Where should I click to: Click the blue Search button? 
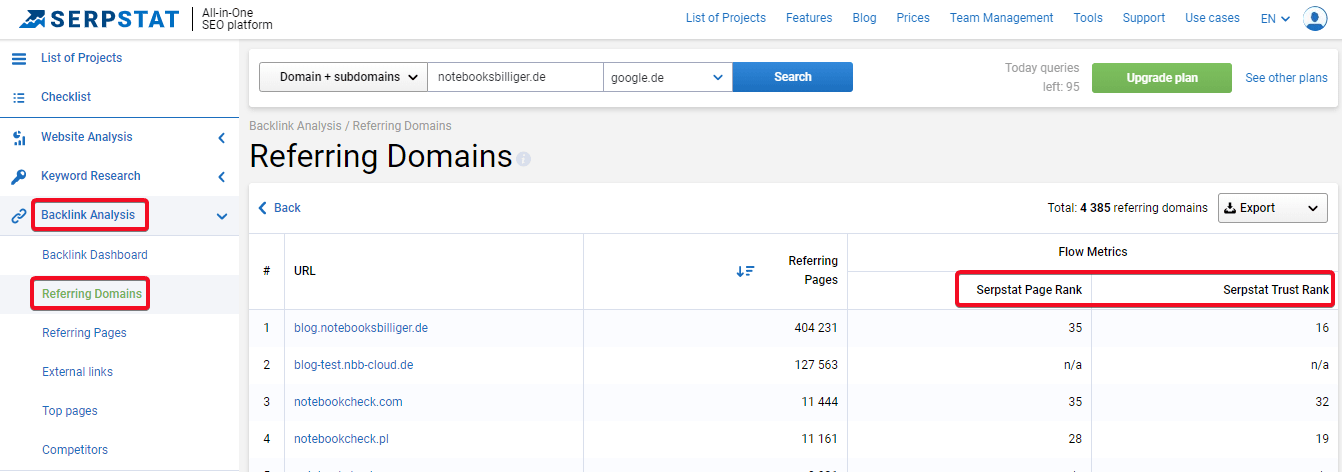point(793,77)
